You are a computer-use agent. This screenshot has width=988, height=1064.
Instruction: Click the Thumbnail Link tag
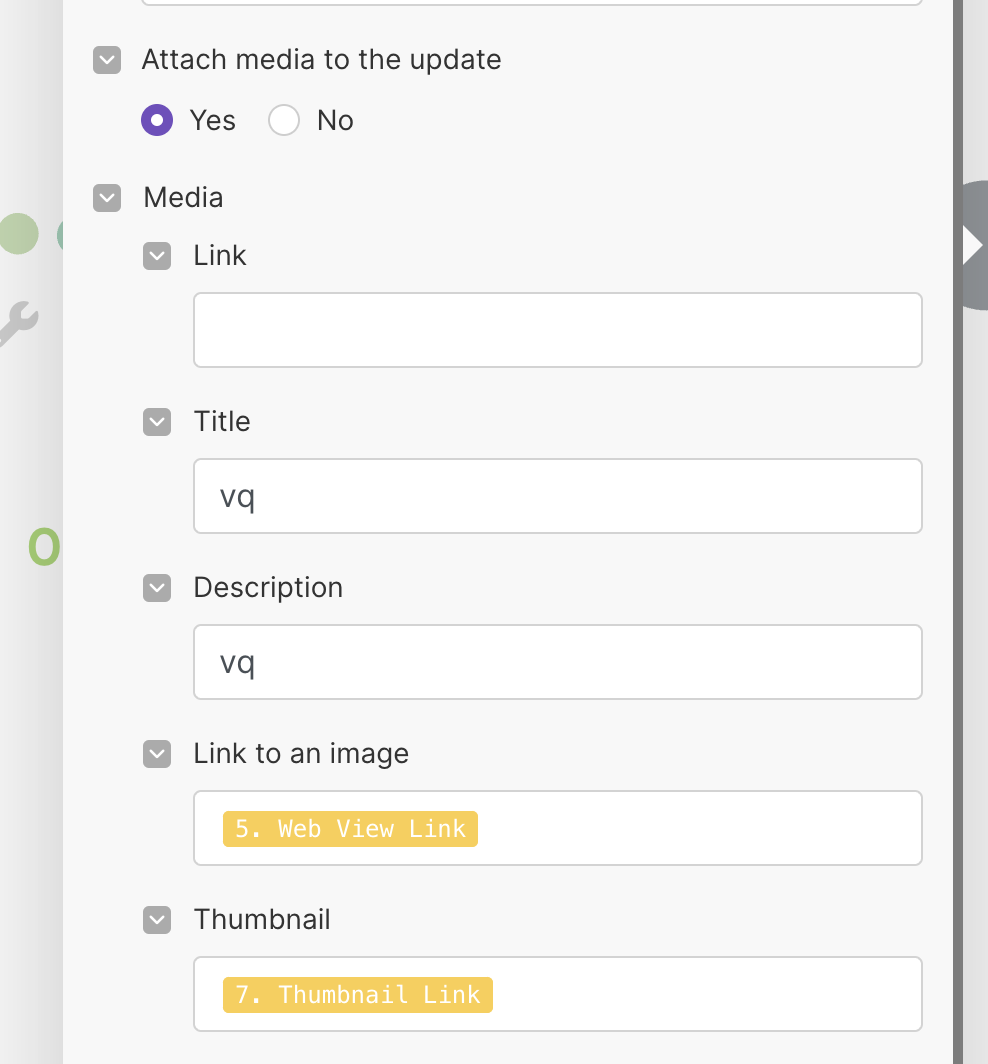[x=358, y=995]
